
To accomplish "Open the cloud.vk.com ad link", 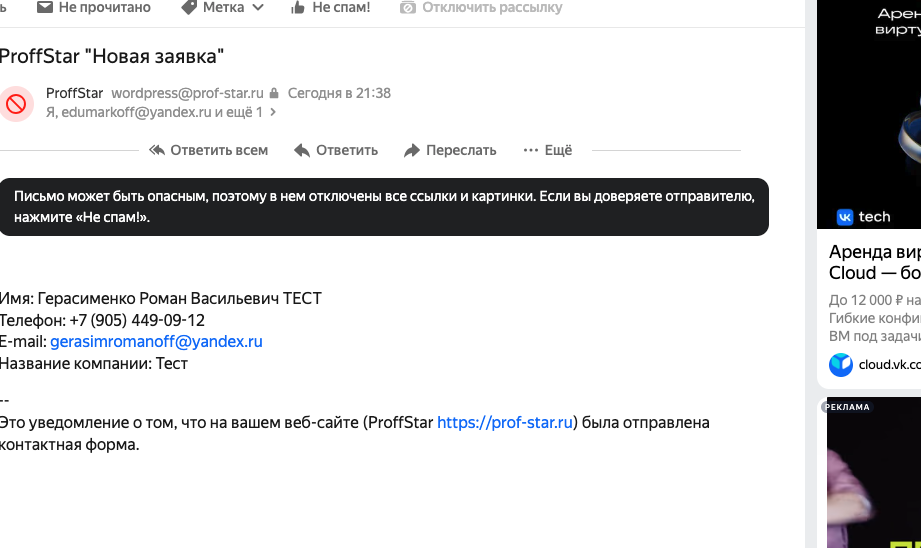I will (888, 365).
